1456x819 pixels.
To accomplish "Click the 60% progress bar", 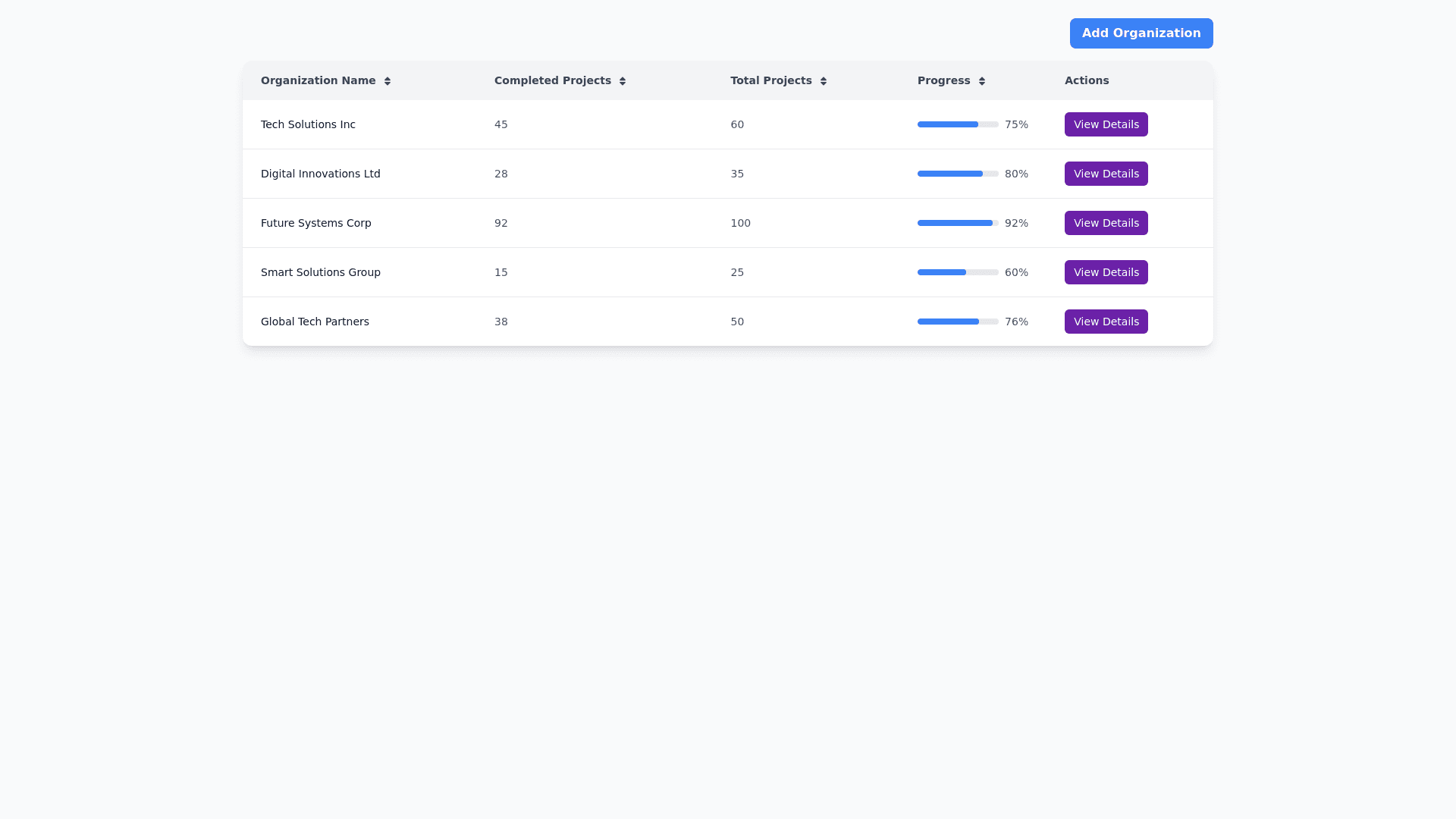I will [x=958, y=272].
